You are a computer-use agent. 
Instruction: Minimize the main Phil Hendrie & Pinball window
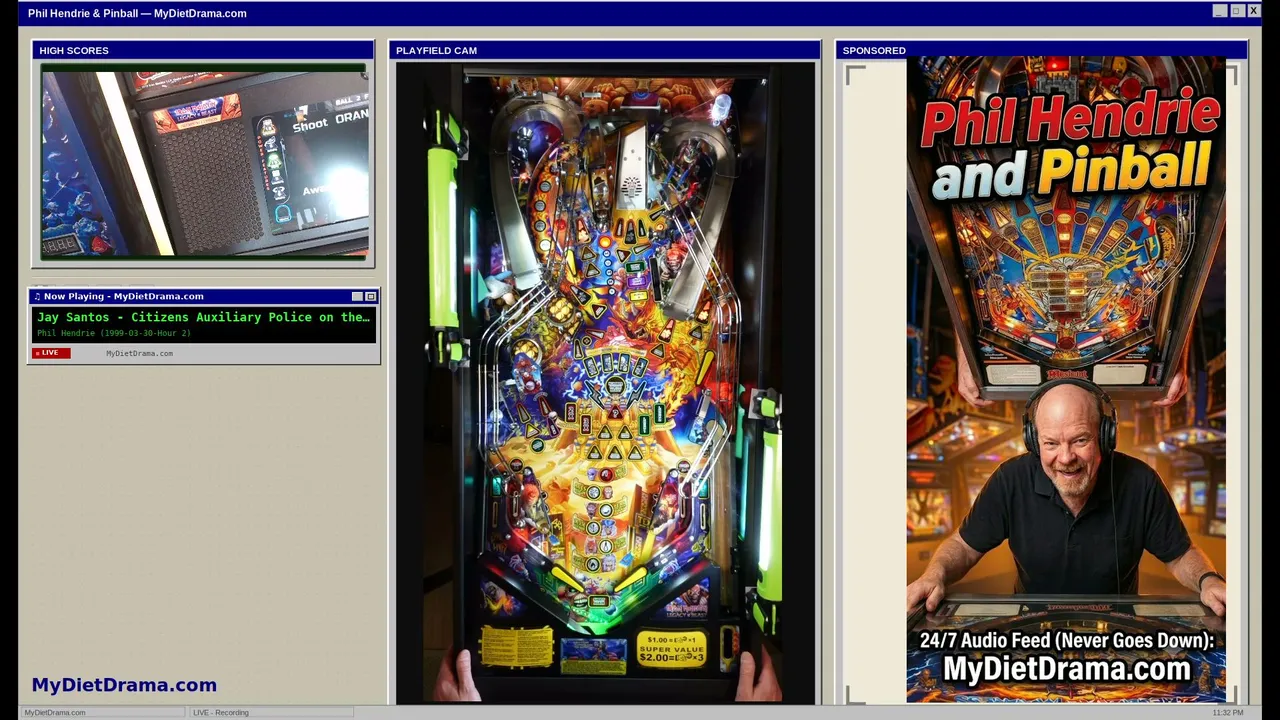(x=1219, y=11)
